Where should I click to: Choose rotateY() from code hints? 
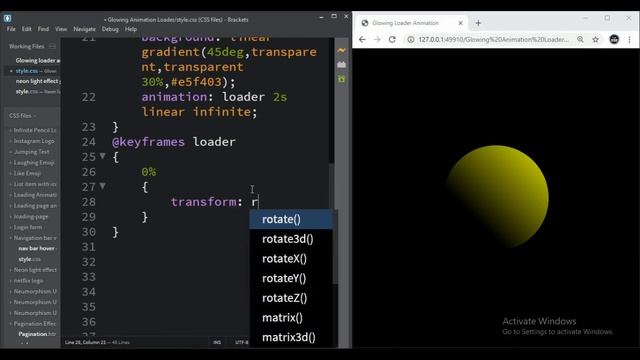(291, 278)
